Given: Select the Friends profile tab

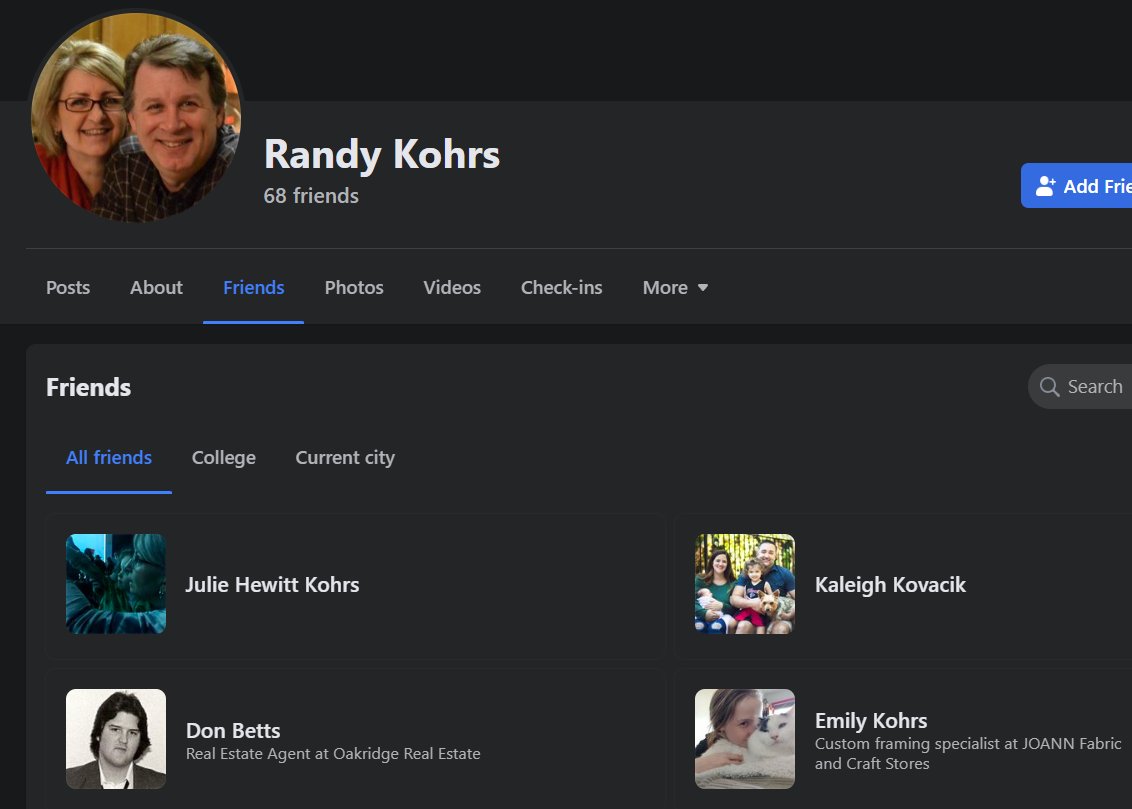Looking at the screenshot, I should tap(253, 287).
